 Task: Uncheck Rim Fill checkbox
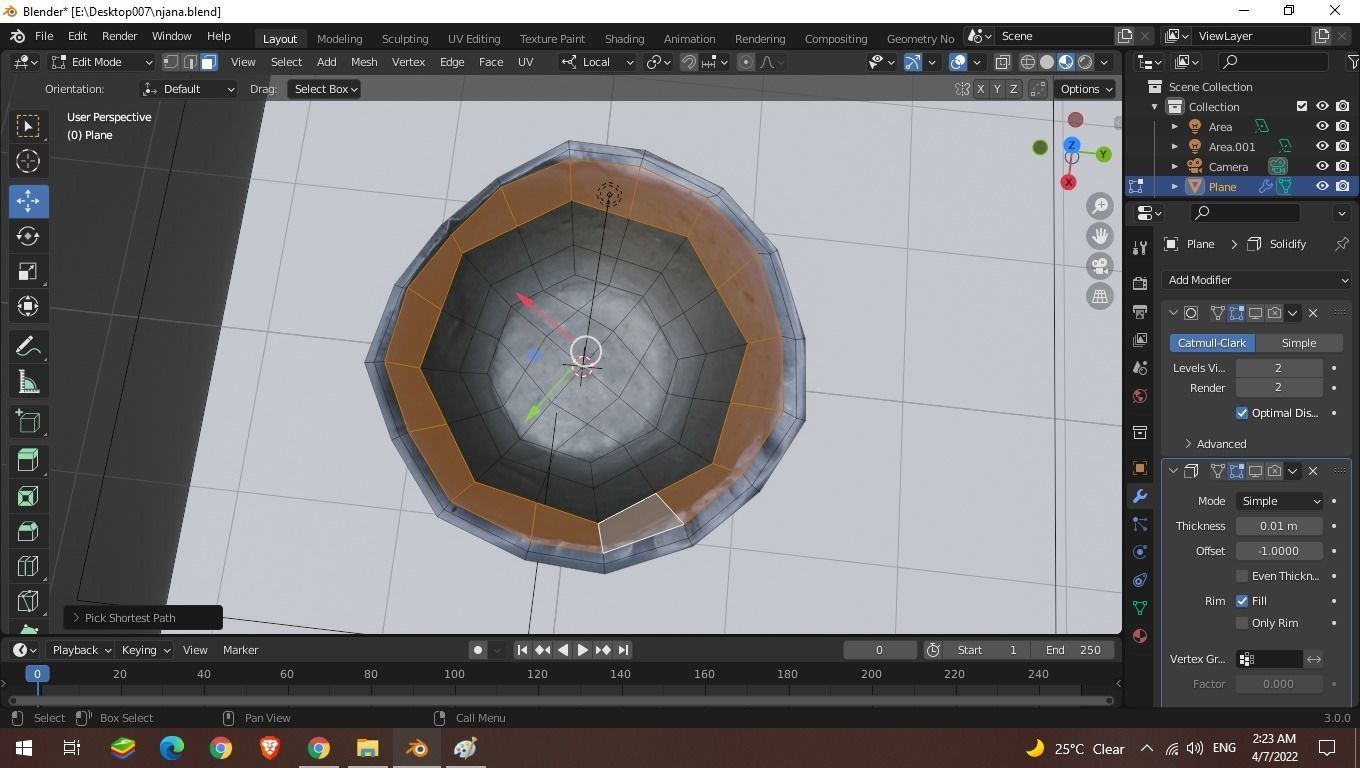tap(1242, 601)
